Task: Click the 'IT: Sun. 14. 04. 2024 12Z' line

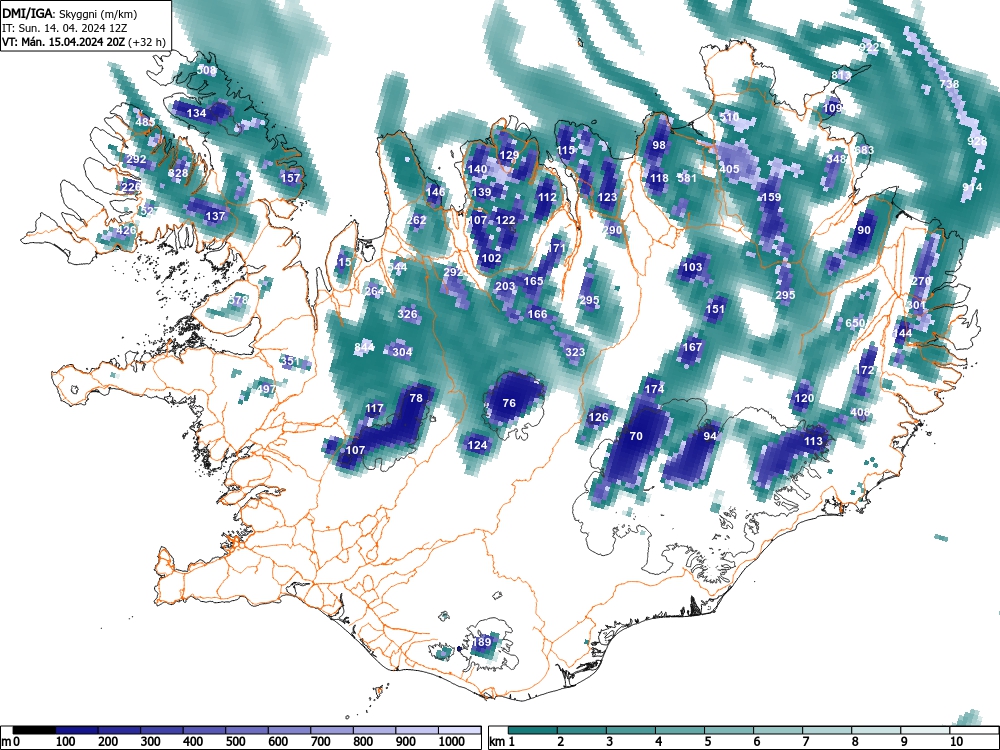Action: point(64,28)
